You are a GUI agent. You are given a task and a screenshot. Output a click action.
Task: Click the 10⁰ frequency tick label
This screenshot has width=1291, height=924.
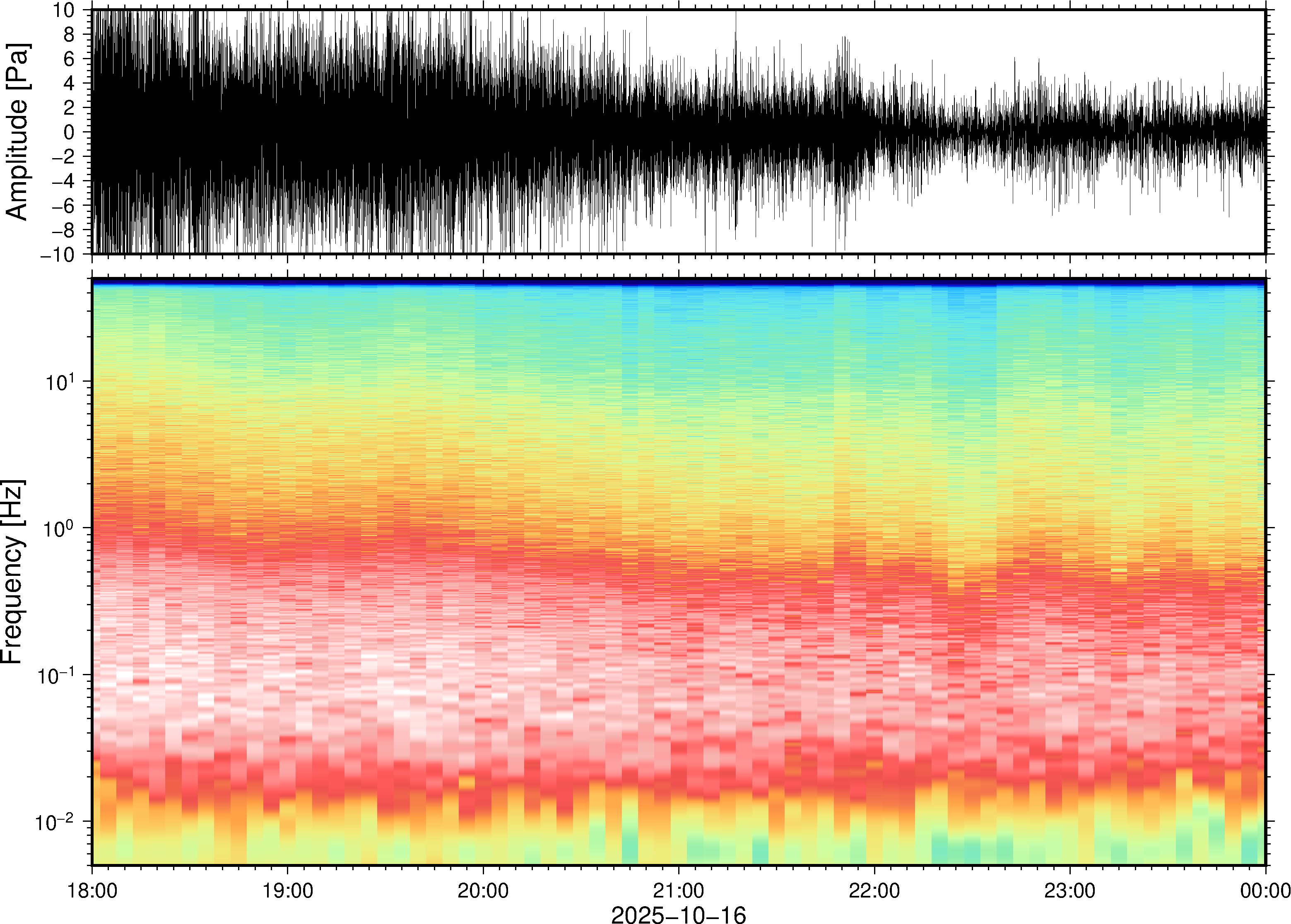pos(60,528)
